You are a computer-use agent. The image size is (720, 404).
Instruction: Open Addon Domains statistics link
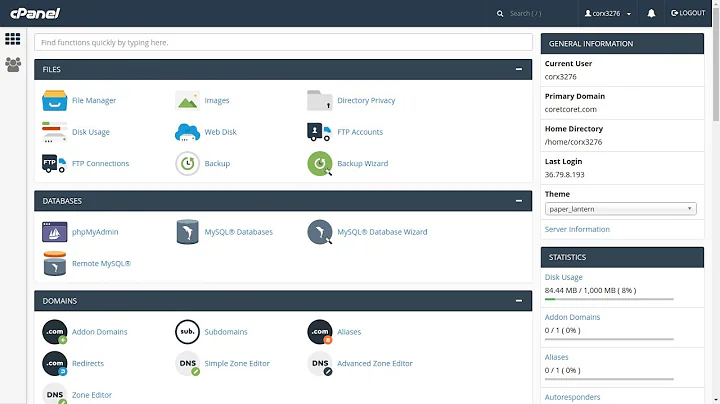[572, 317]
